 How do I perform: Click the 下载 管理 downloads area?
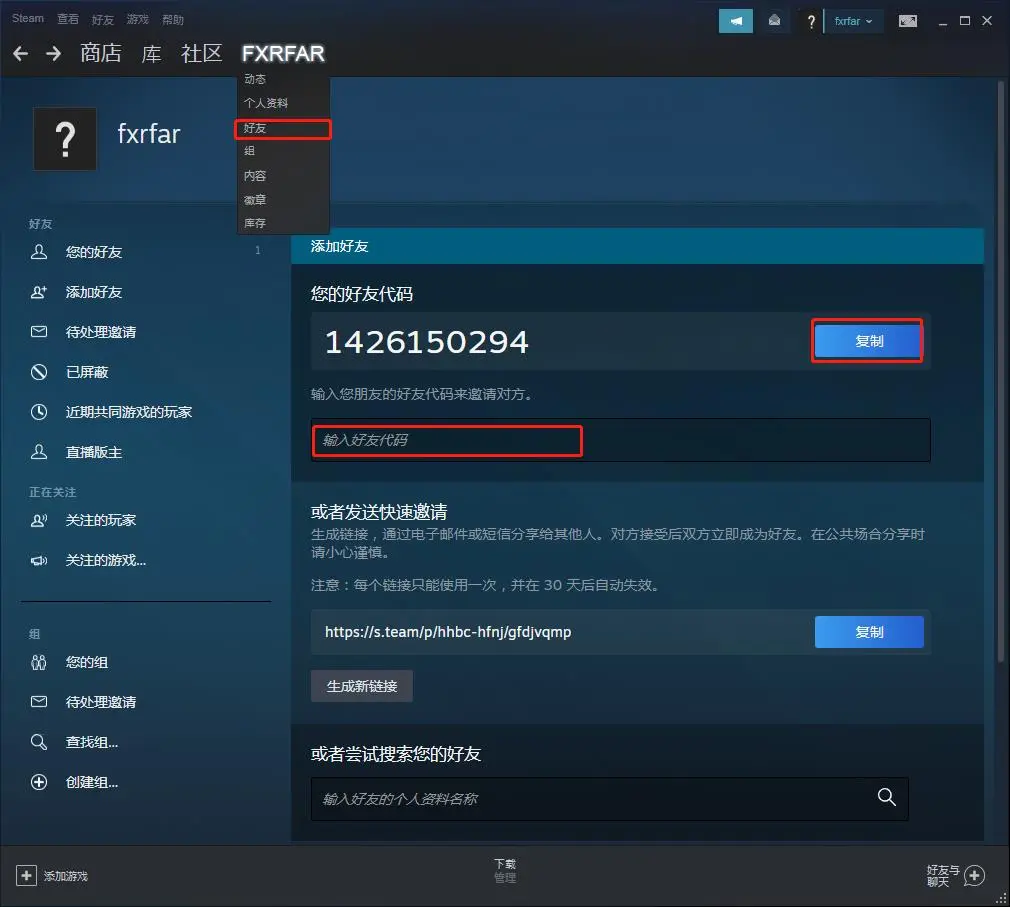point(505,870)
